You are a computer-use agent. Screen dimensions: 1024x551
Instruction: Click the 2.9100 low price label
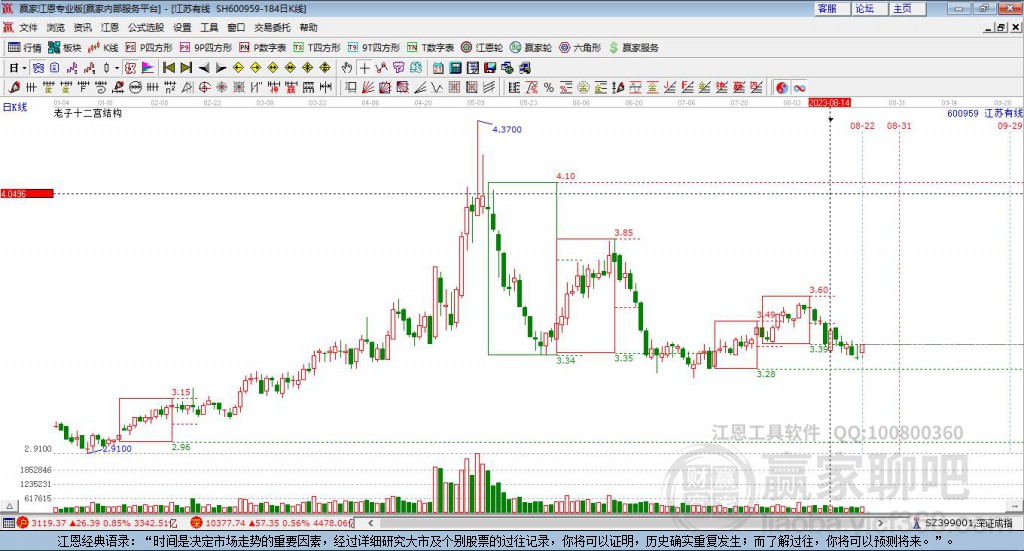[117, 449]
